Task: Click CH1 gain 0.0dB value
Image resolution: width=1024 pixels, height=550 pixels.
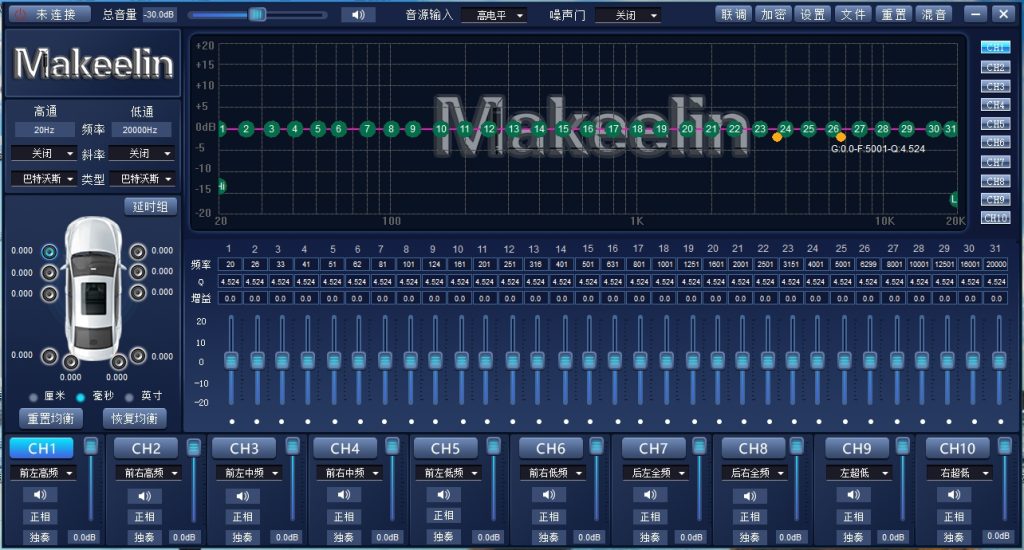Action: pyautogui.click(x=84, y=538)
